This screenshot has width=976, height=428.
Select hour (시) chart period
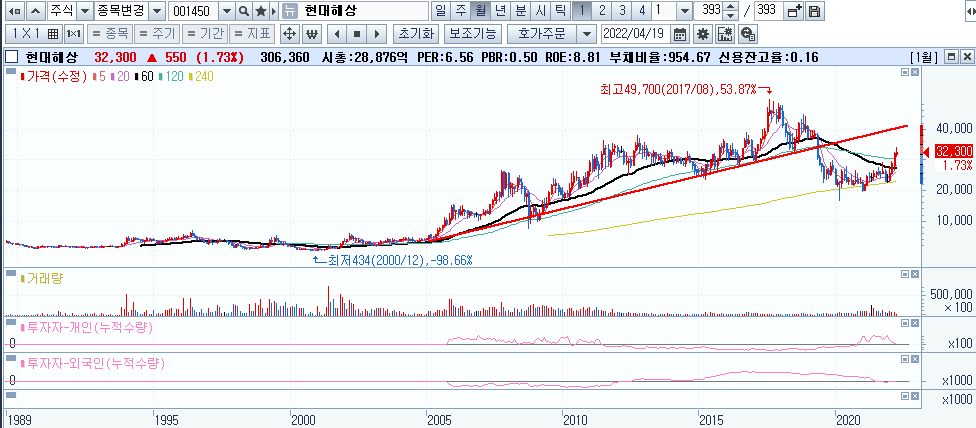[540, 11]
